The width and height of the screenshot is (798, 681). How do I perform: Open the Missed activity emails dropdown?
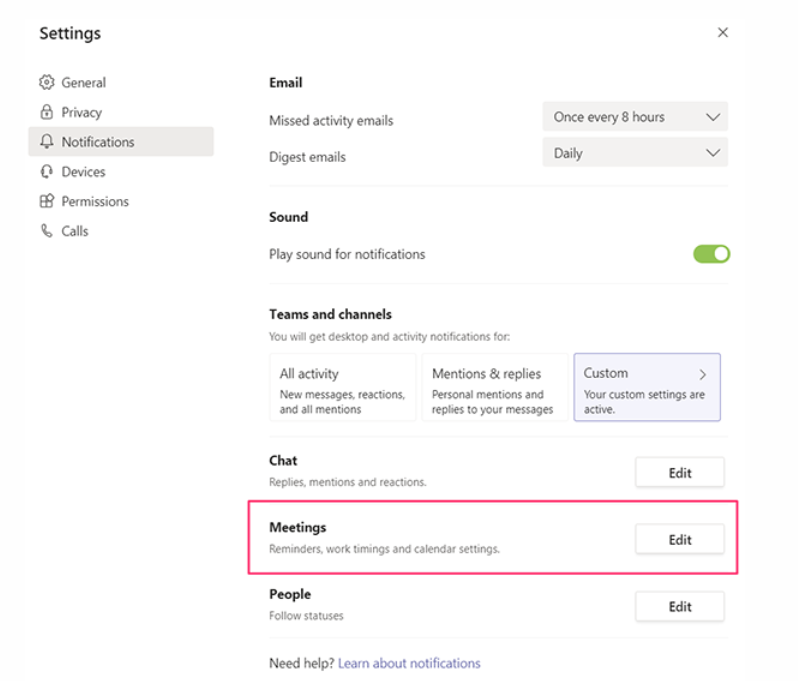635,117
